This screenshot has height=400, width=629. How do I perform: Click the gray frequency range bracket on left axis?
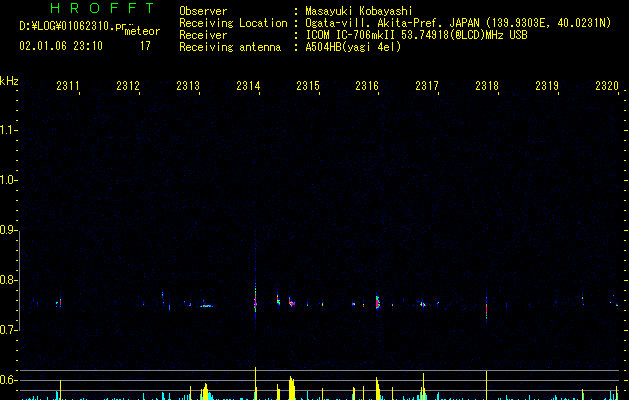pyautogui.click(x=19, y=280)
